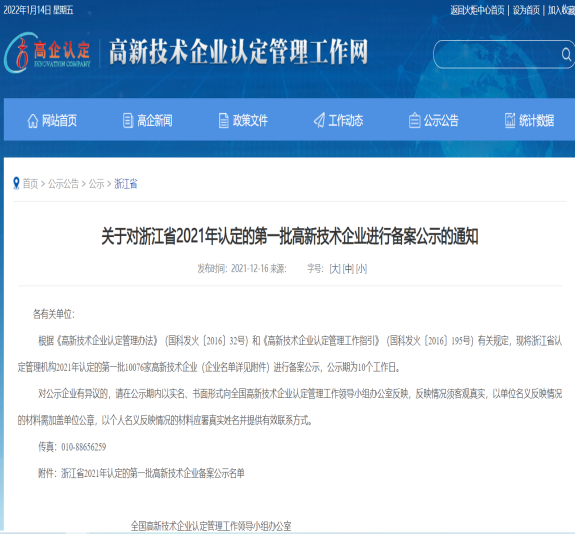Click 设为首页 link at top
576x534 pixels.
click(526, 10)
